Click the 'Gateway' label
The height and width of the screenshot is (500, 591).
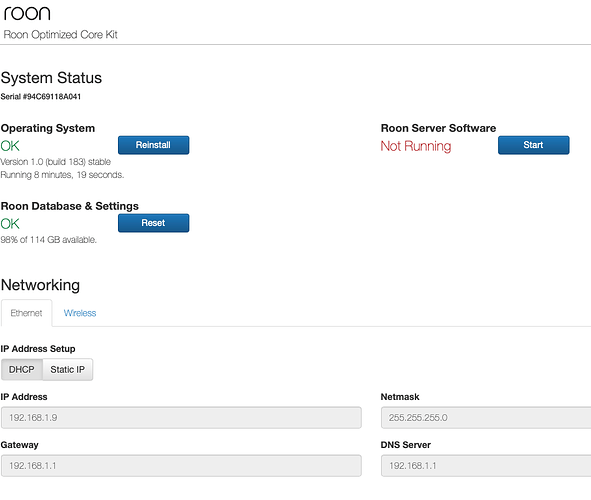coord(20,445)
